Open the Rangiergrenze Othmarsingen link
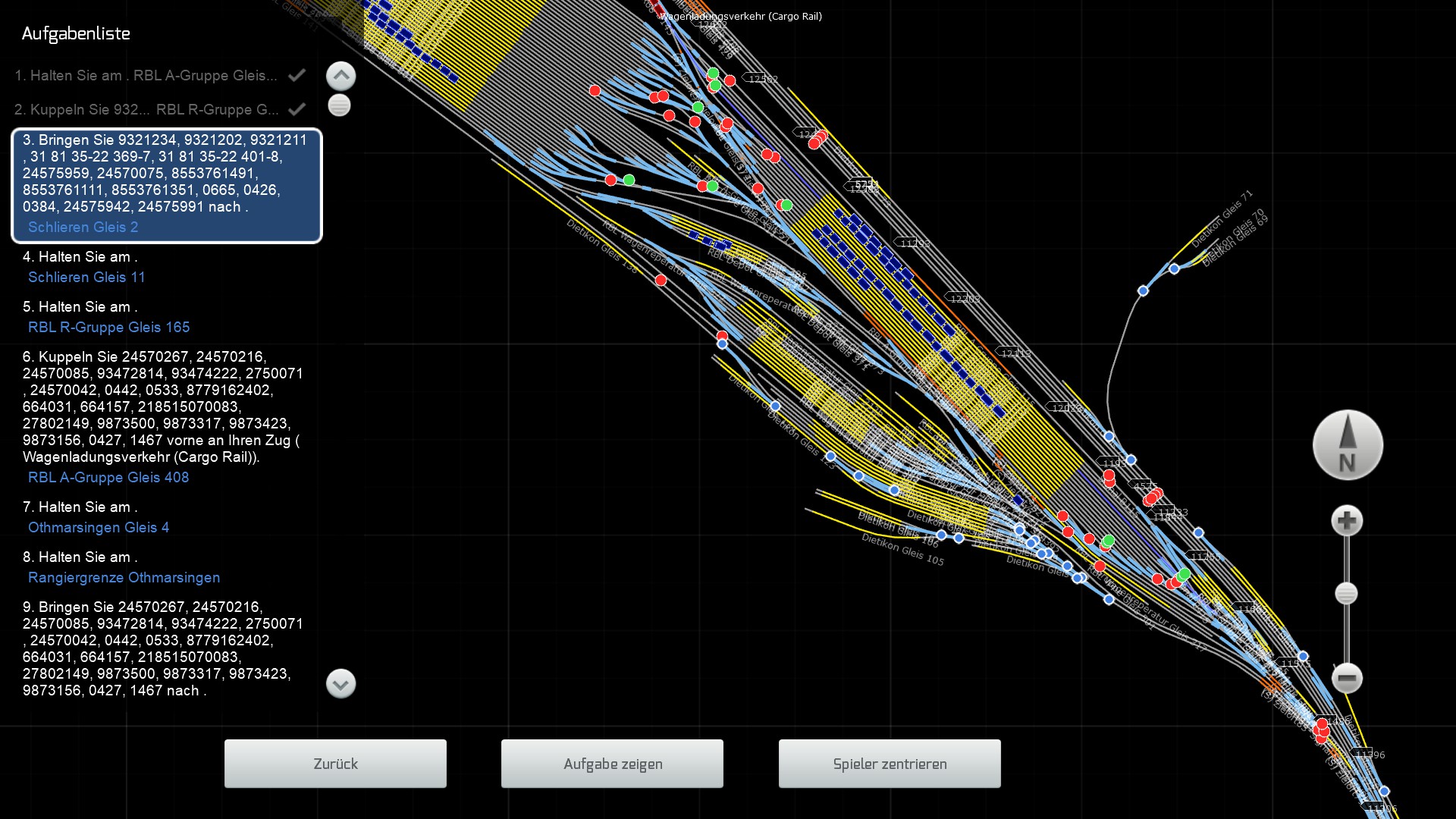The width and height of the screenshot is (1456, 819). tap(124, 578)
